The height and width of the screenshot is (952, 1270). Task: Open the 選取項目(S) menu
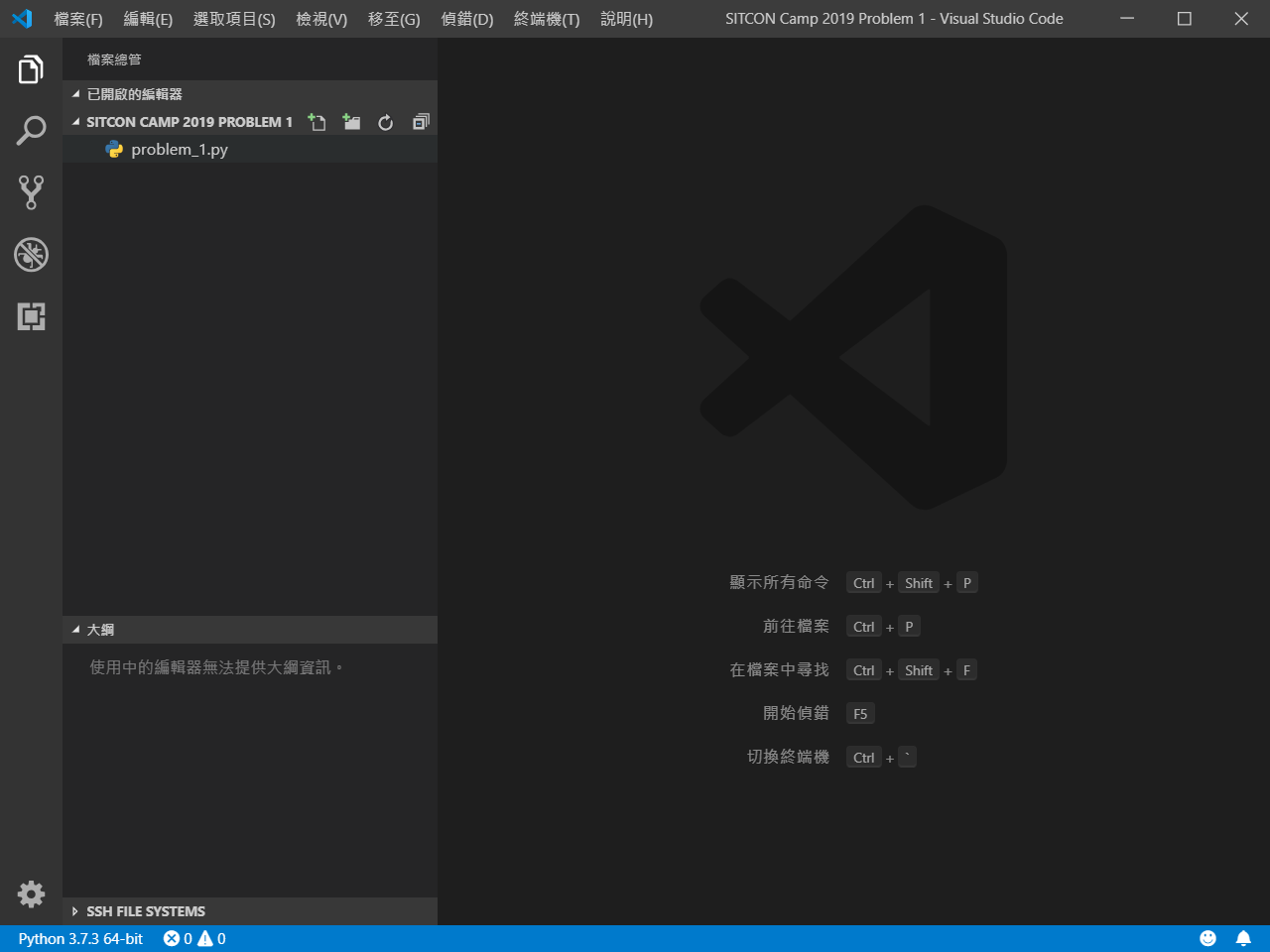click(x=234, y=19)
